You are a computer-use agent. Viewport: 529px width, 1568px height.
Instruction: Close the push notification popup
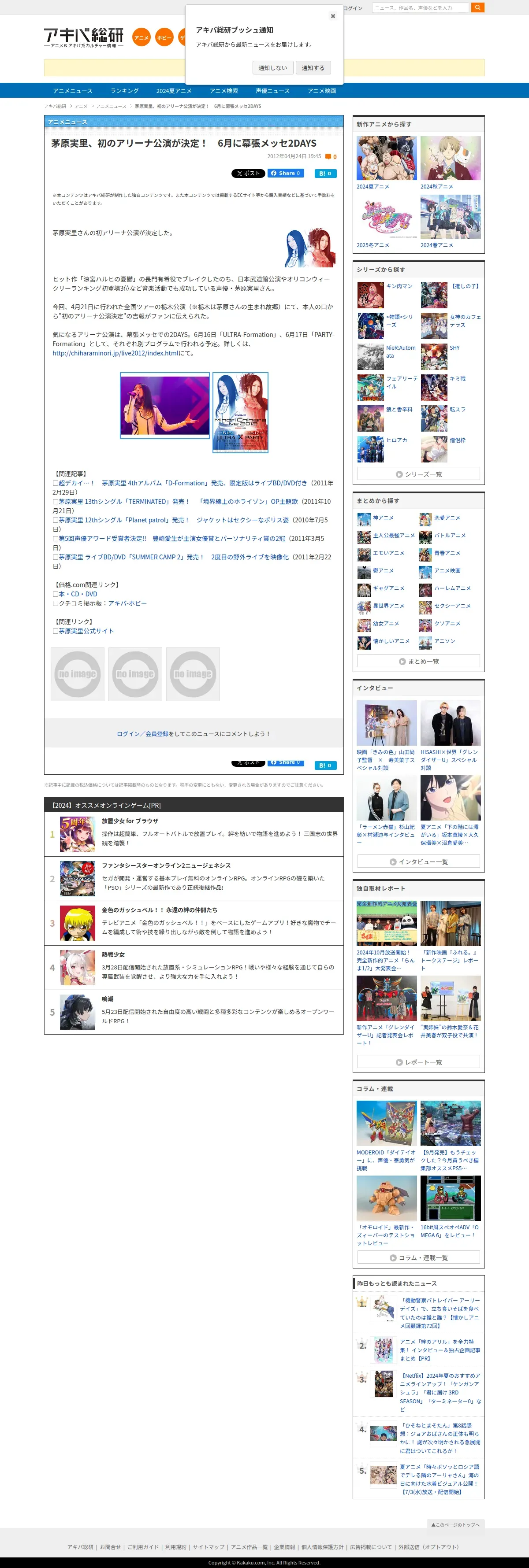click(333, 16)
